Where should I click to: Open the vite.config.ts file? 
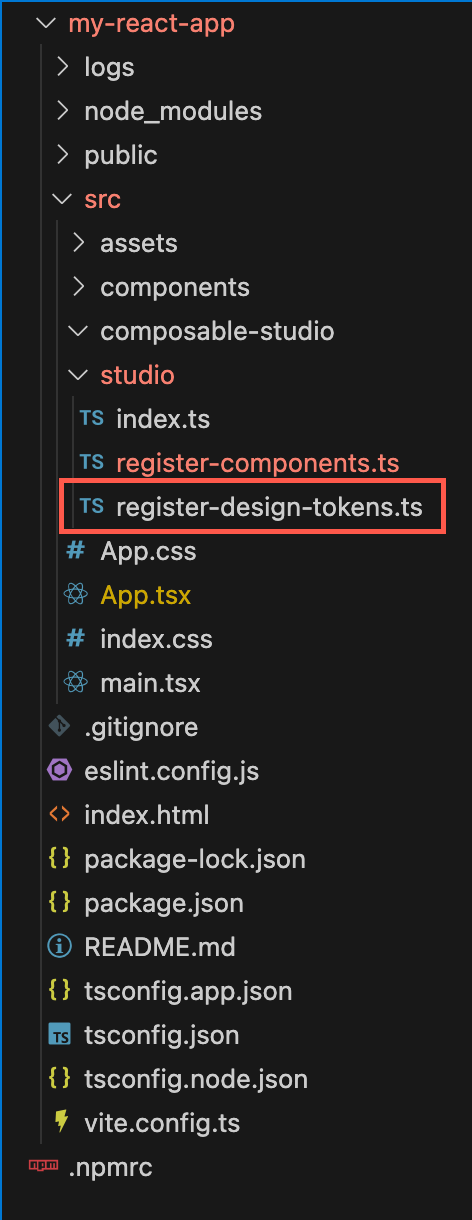162,1124
